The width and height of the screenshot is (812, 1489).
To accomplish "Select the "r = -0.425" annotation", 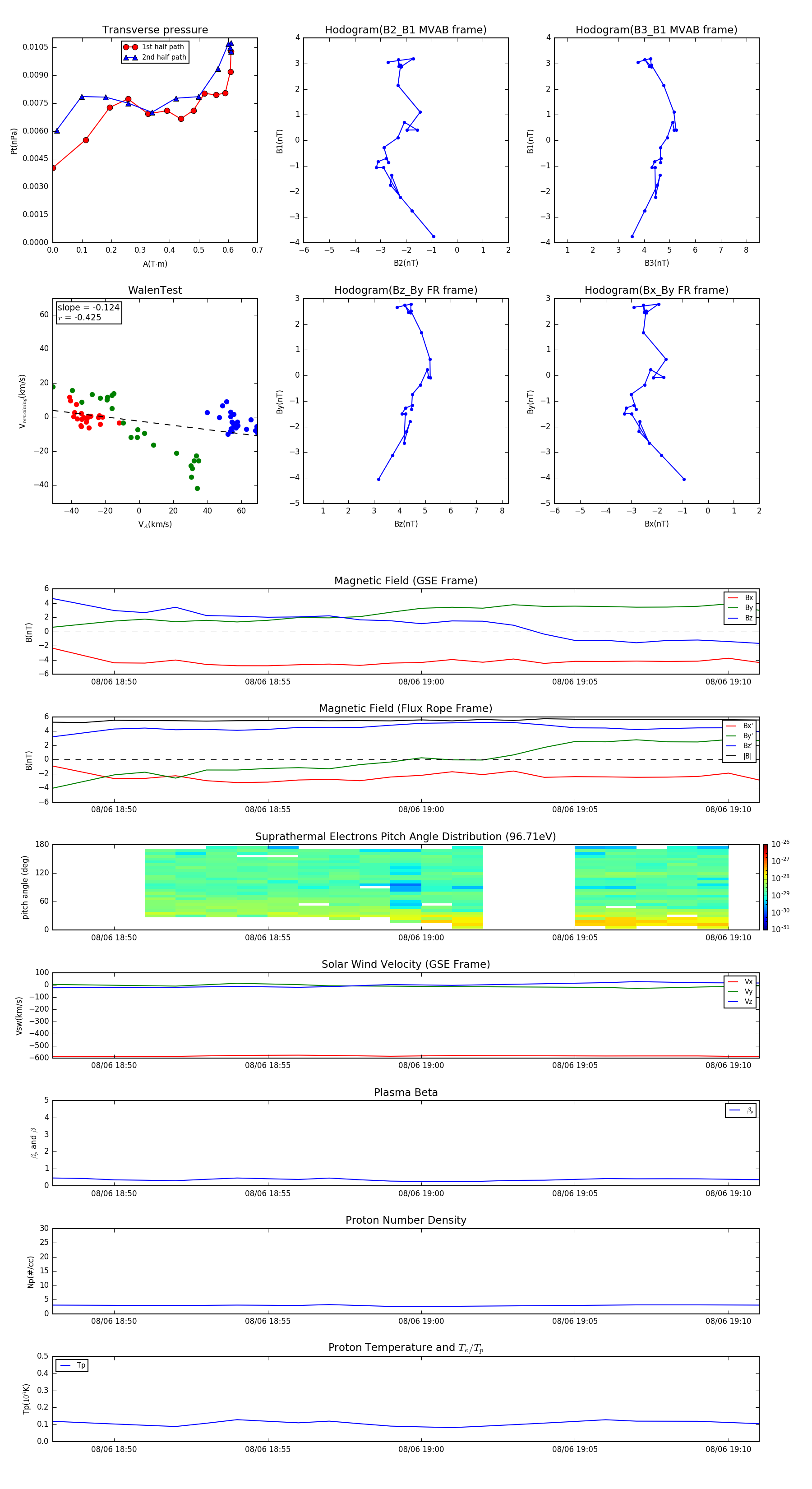I will point(80,317).
